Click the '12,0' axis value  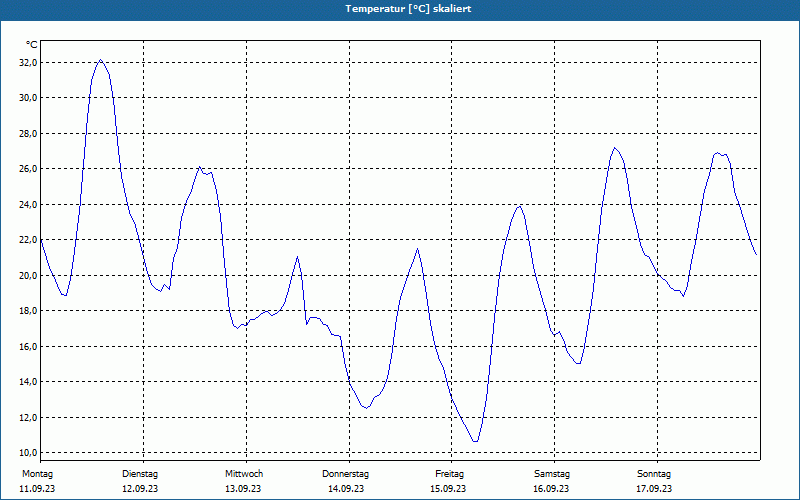(29, 417)
